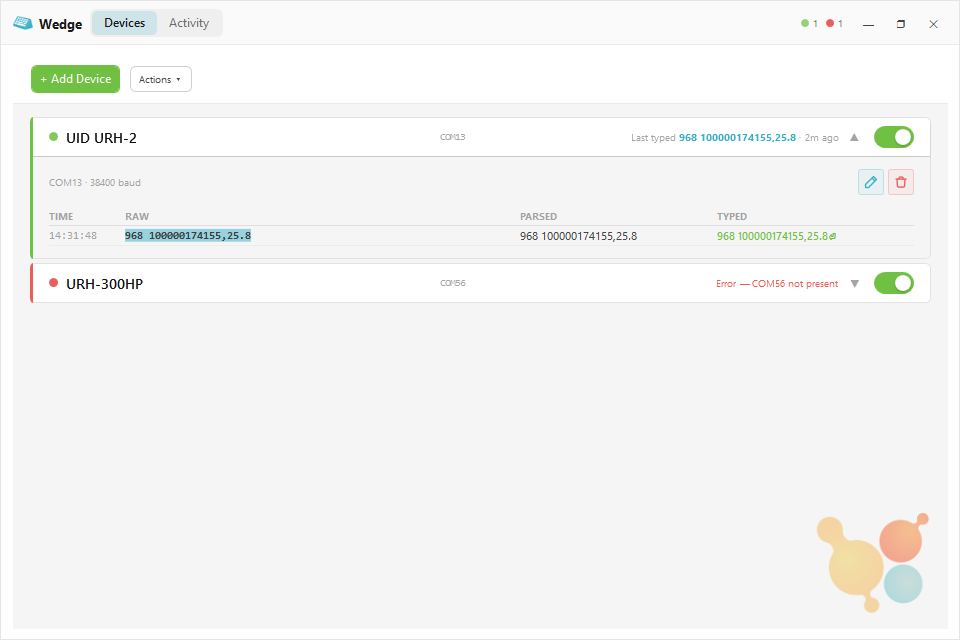This screenshot has width=960, height=640.
Task: Switch to the Activity tab
Action: [189, 23]
